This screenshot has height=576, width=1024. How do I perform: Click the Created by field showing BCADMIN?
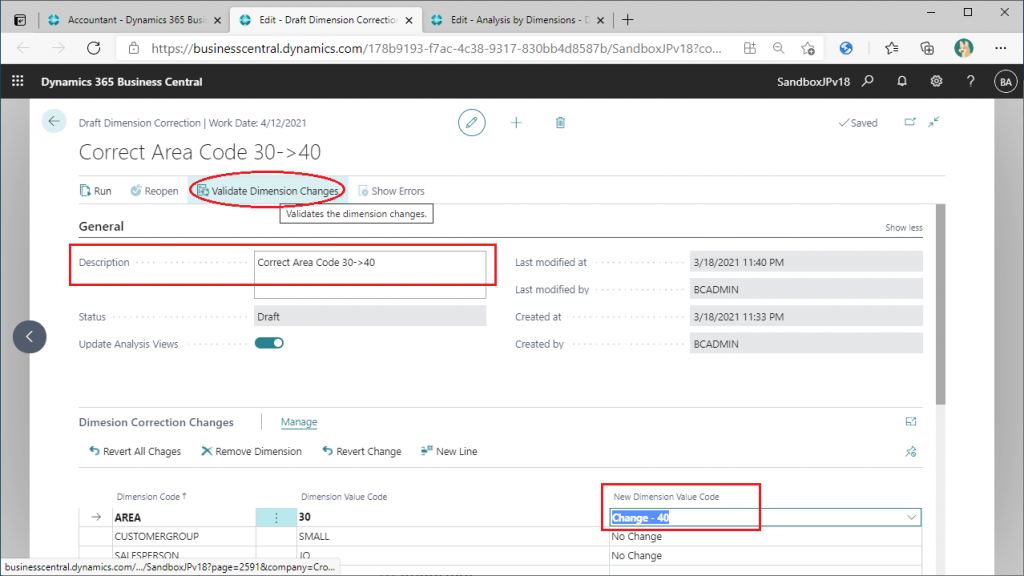[x=806, y=344]
